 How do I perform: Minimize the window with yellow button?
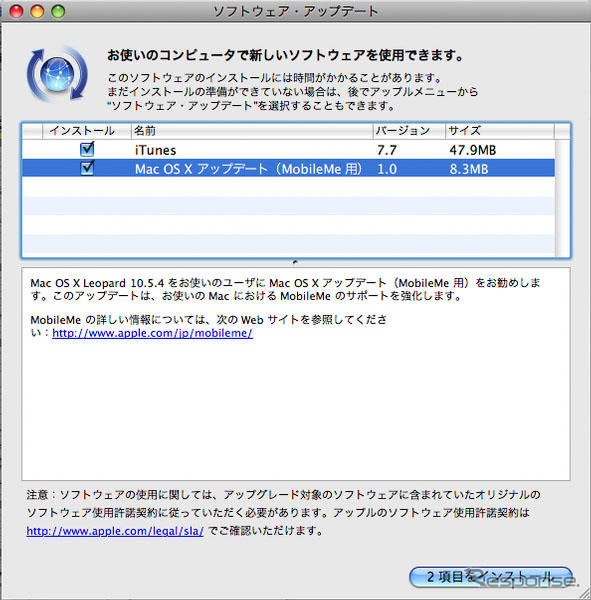(x=37, y=11)
